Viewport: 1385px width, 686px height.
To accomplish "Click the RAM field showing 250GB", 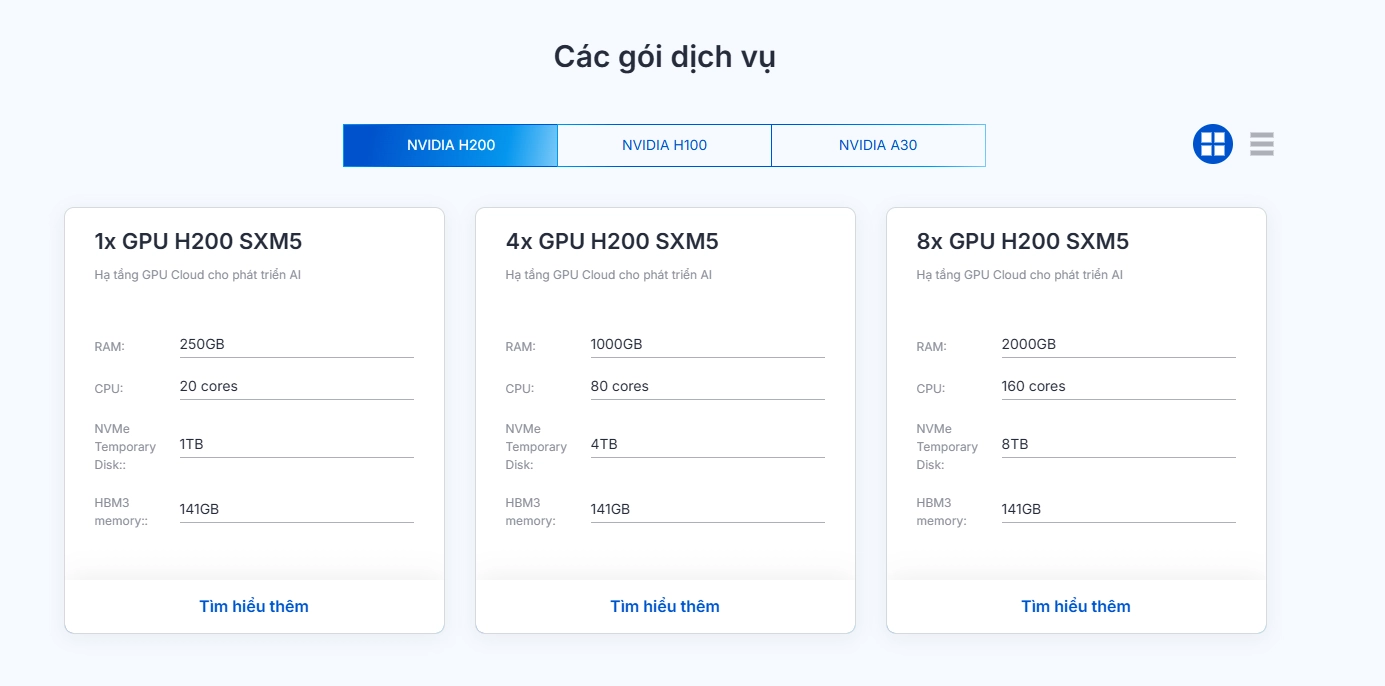I will [296, 343].
